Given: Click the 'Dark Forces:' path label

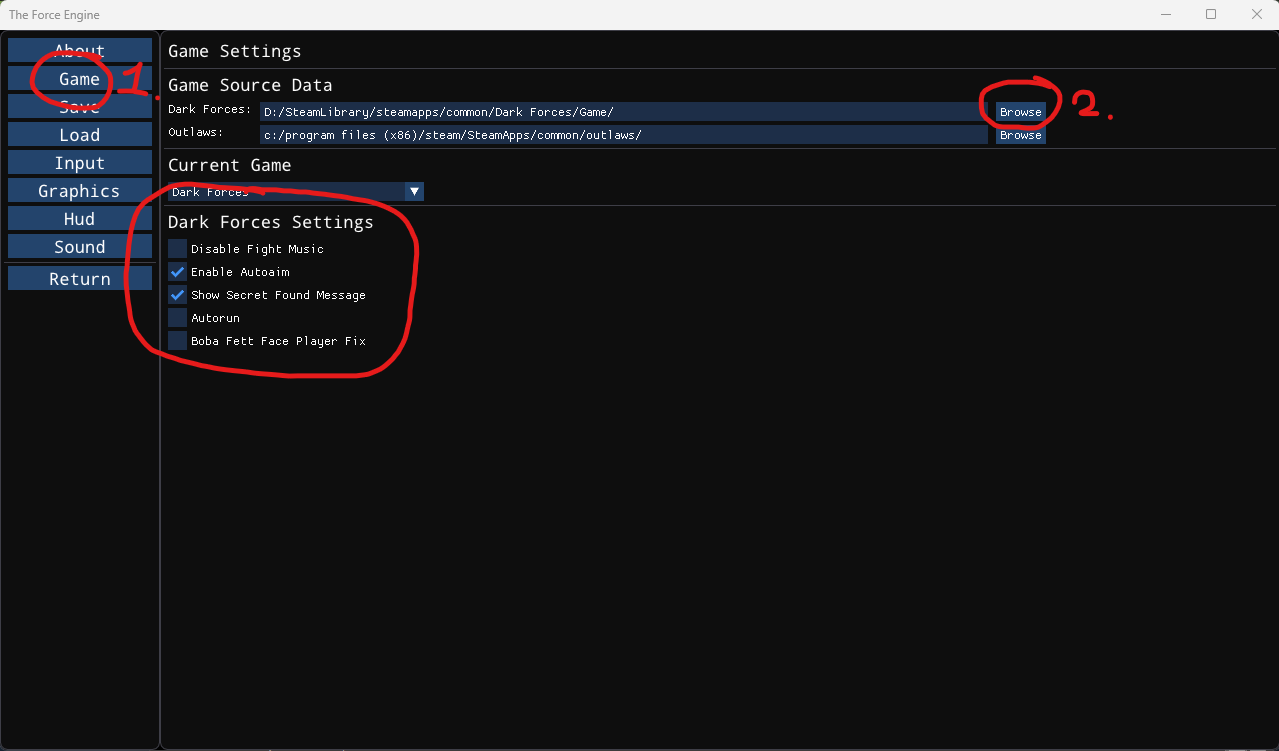Looking at the screenshot, I should (209, 109).
